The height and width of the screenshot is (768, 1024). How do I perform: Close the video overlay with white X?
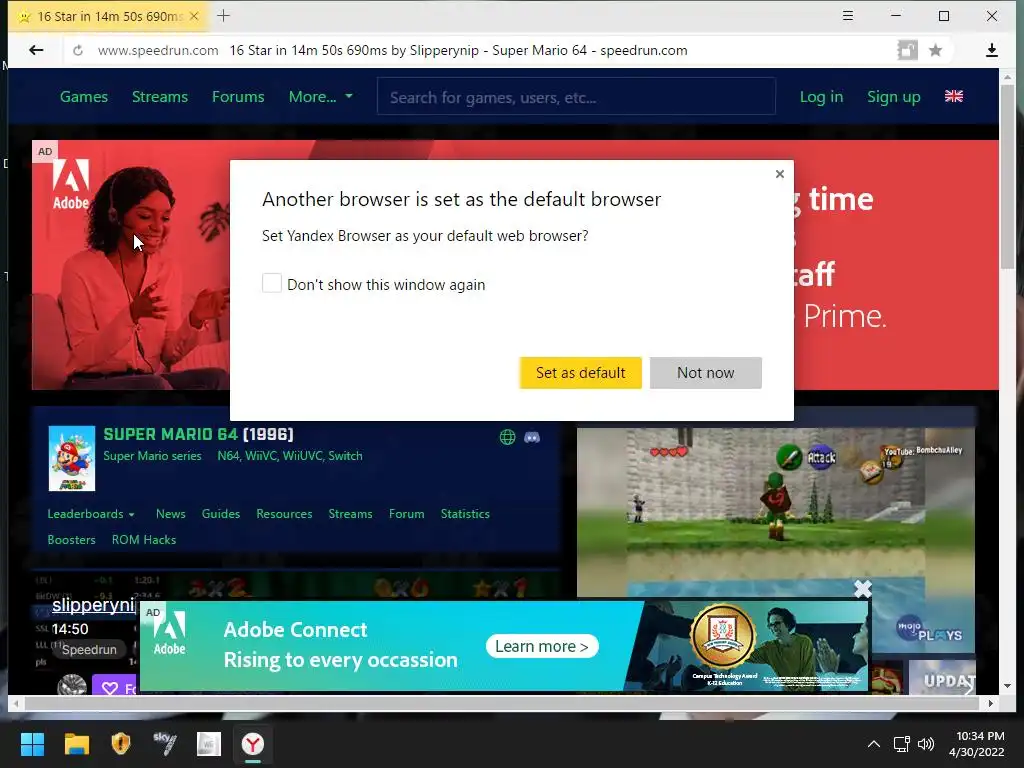coord(863,588)
